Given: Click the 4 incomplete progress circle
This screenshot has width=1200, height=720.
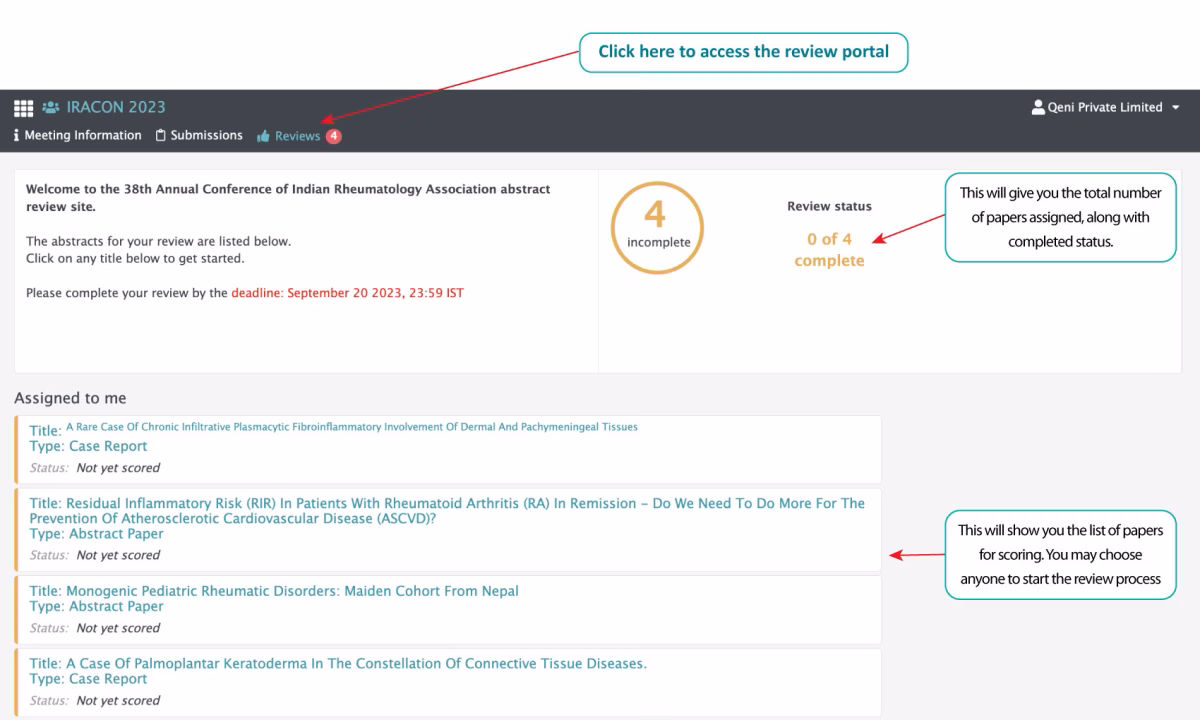Looking at the screenshot, I should pos(657,228).
